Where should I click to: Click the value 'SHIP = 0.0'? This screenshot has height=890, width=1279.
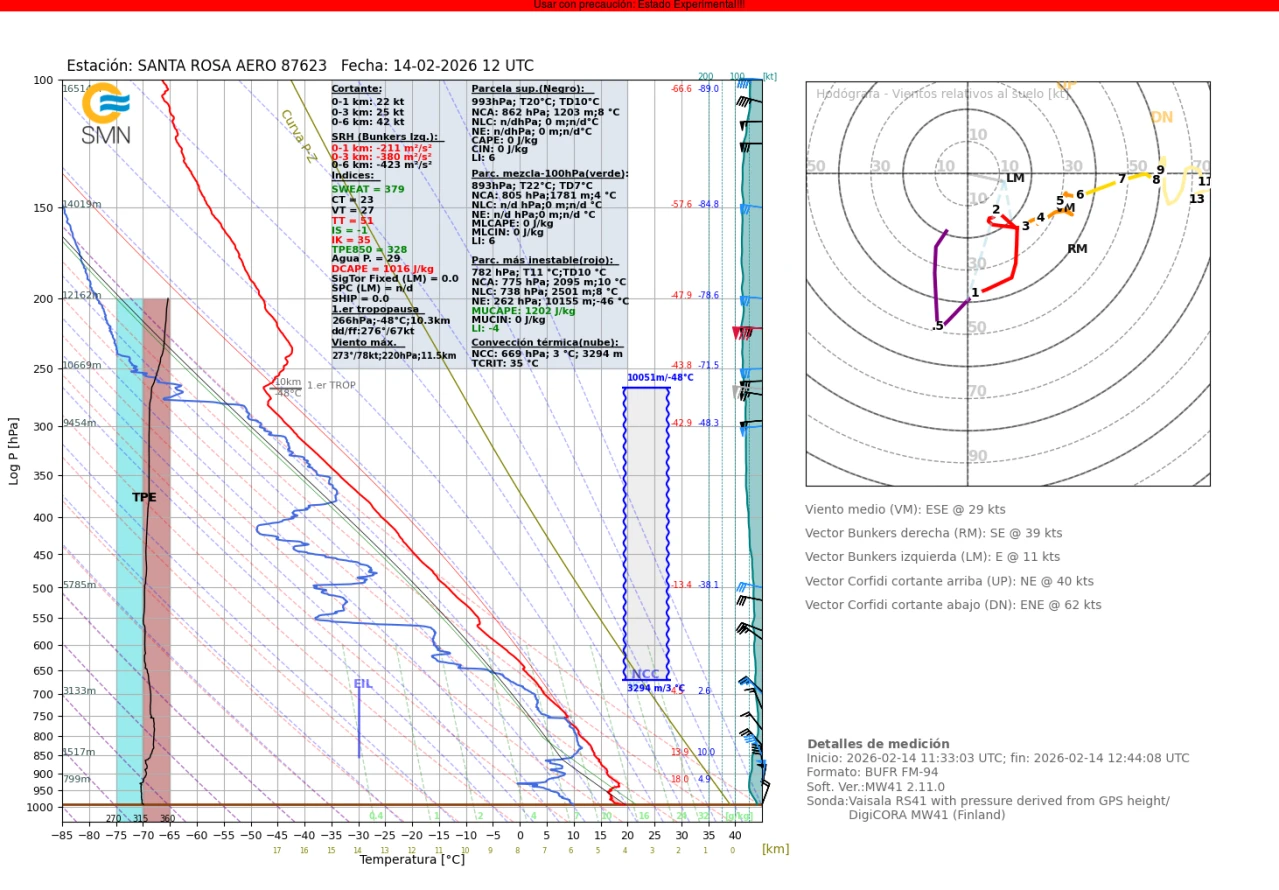[x=361, y=298]
